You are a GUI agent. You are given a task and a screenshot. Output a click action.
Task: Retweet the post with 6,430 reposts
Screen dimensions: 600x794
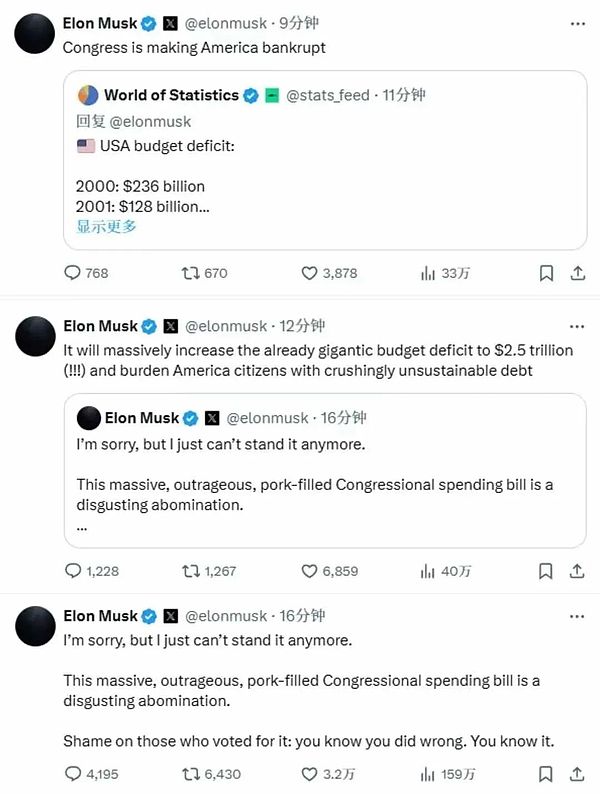188,774
